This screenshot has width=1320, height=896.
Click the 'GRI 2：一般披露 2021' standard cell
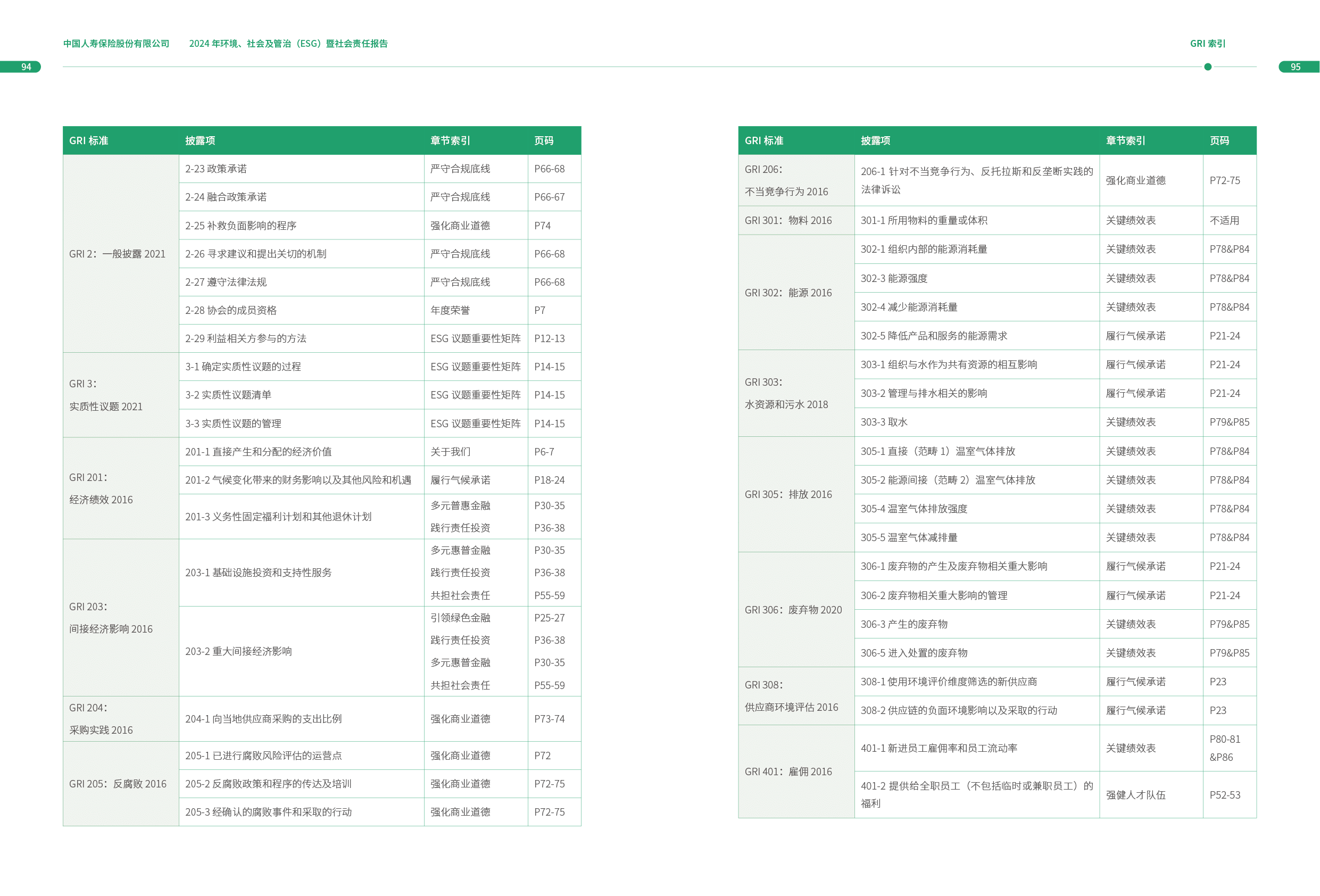point(117,254)
